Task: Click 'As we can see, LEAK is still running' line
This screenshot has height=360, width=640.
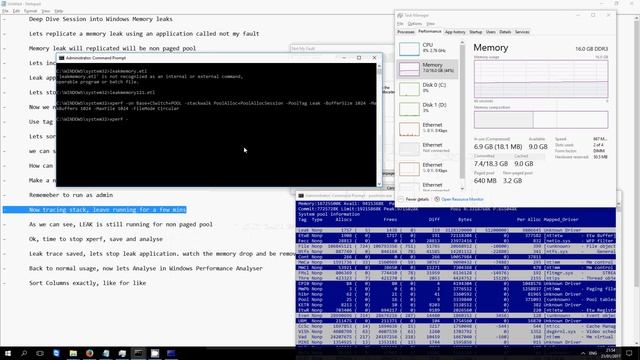Action: coord(120,224)
